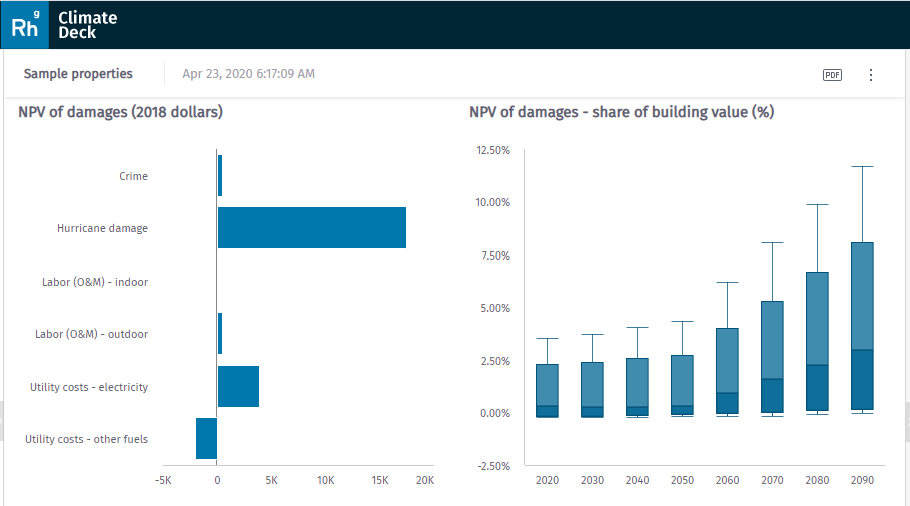Click the 2090 x-axis year label
The height and width of the screenshot is (506, 910).
(862, 480)
